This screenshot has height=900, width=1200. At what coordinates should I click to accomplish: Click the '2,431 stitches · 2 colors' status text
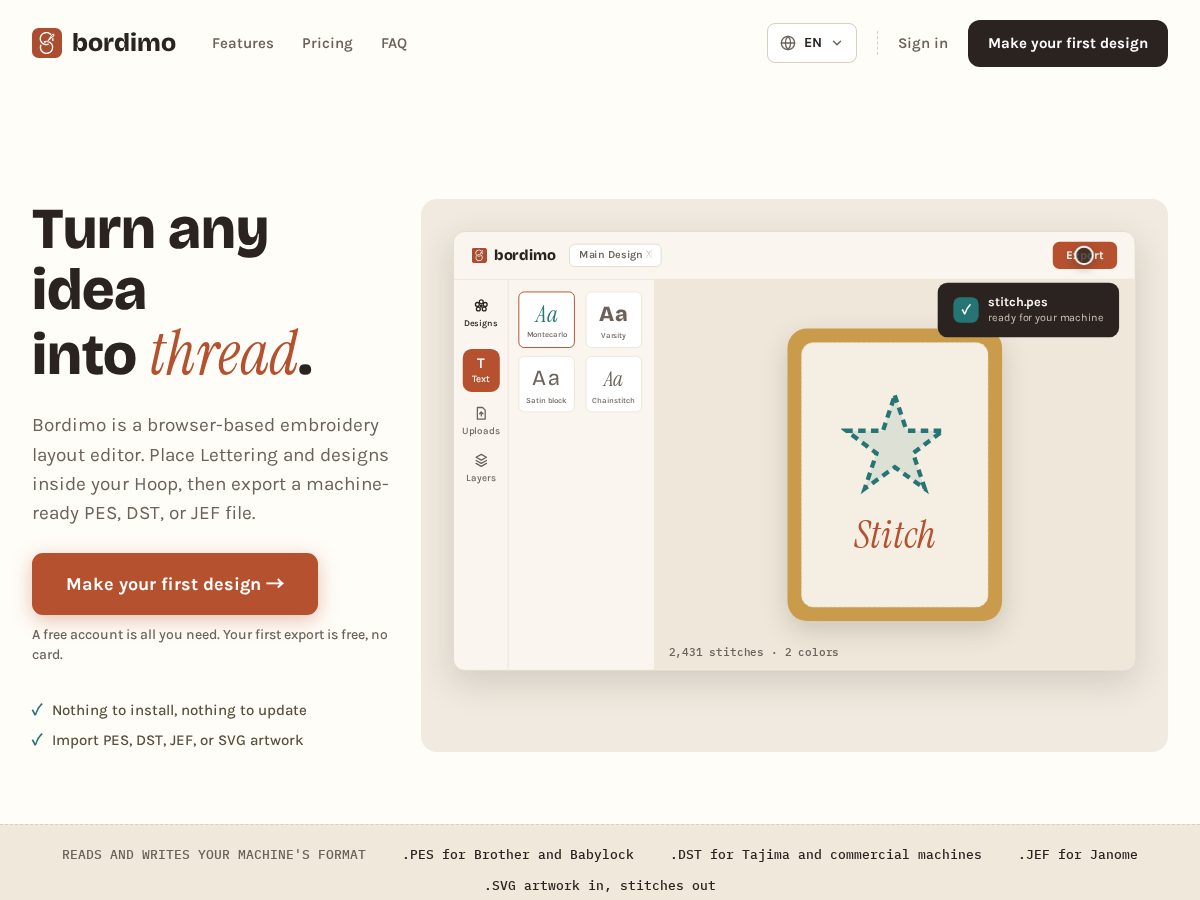click(x=754, y=652)
